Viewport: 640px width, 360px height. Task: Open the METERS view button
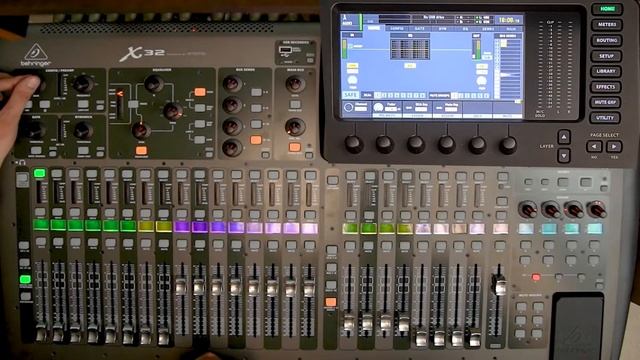[x=607, y=24]
